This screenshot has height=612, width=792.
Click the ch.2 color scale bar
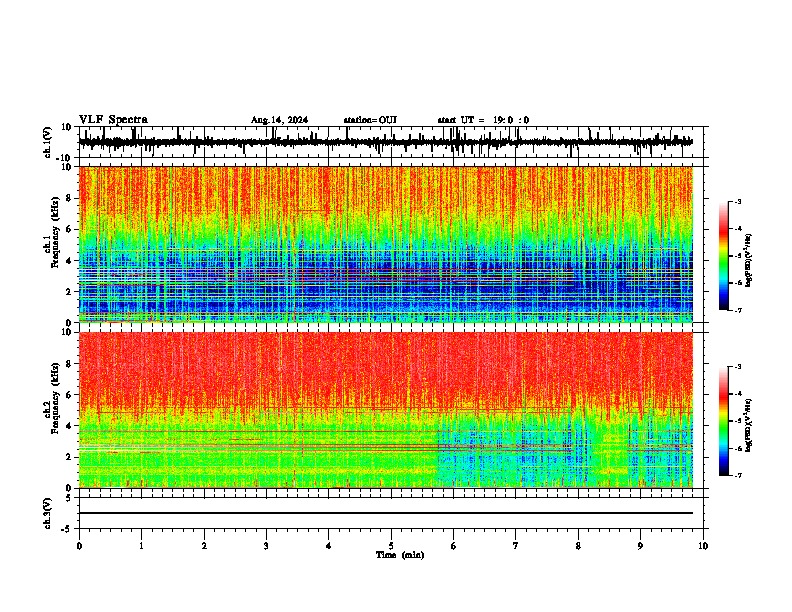point(724,421)
